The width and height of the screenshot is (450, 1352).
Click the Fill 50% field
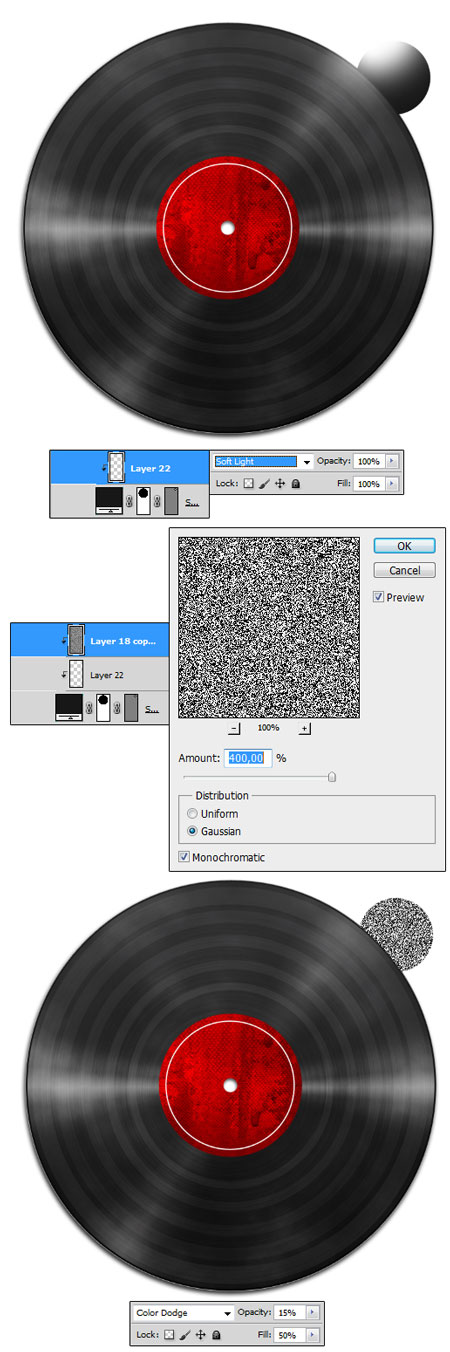point(291,1334)
